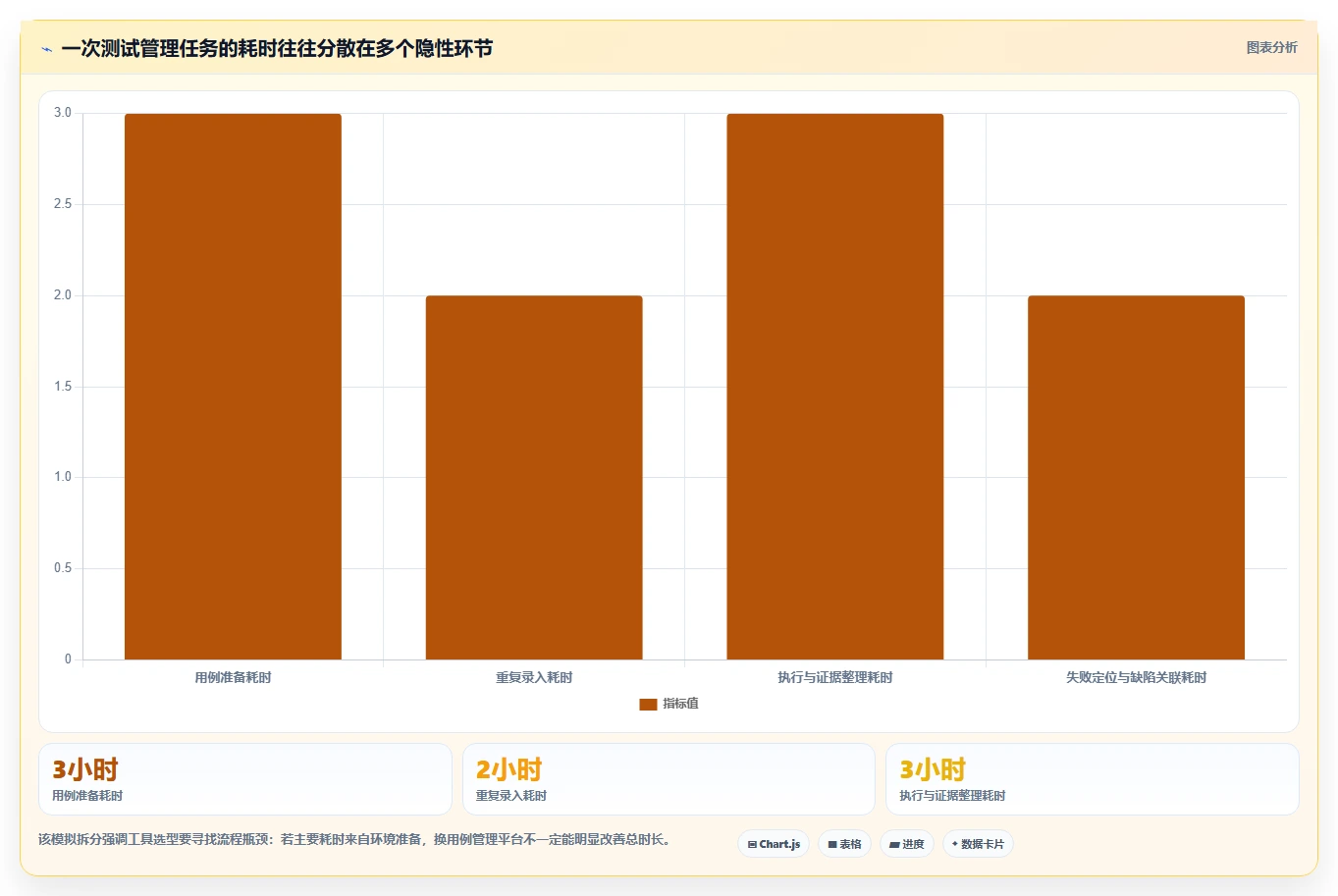1338x896 pixels.
Task: Click the 用例准备耗时 bar in chart
Action: coord(233,387)
